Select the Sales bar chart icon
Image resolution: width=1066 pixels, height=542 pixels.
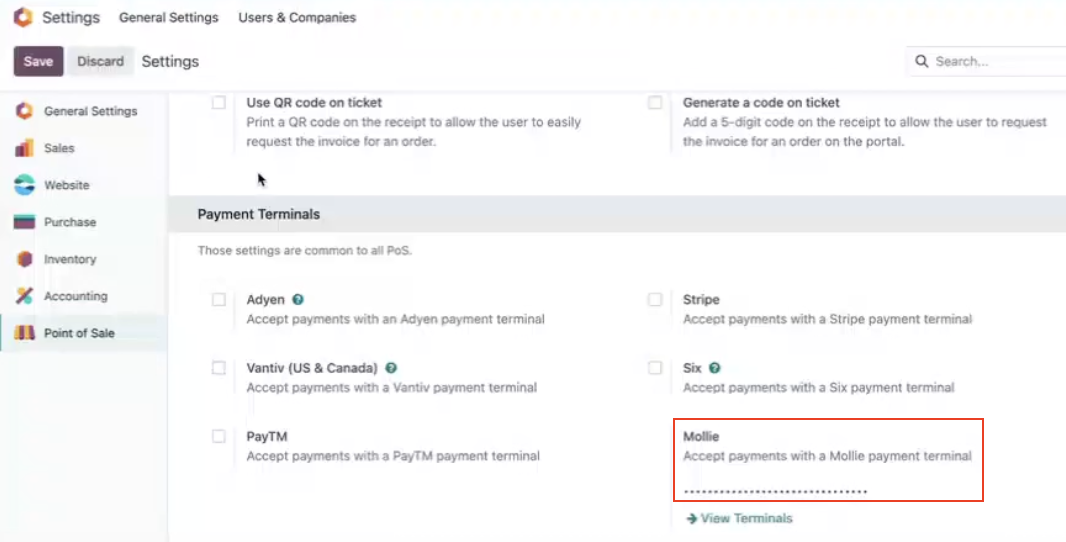click(x=24, y=148)
